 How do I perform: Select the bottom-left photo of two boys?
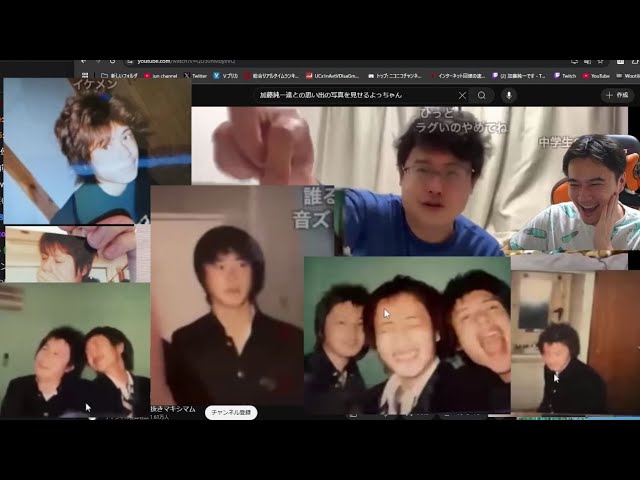pyautogui.click(x=75, y=350)
